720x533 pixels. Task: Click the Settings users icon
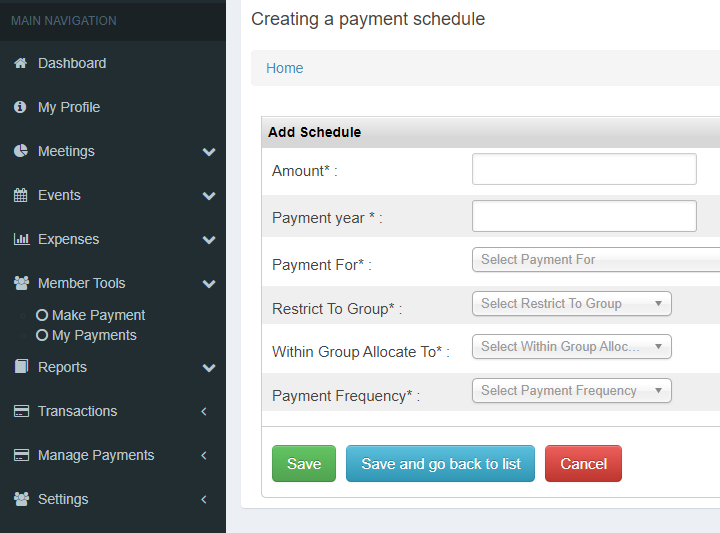pyautogui.click(x=22, y=499)
